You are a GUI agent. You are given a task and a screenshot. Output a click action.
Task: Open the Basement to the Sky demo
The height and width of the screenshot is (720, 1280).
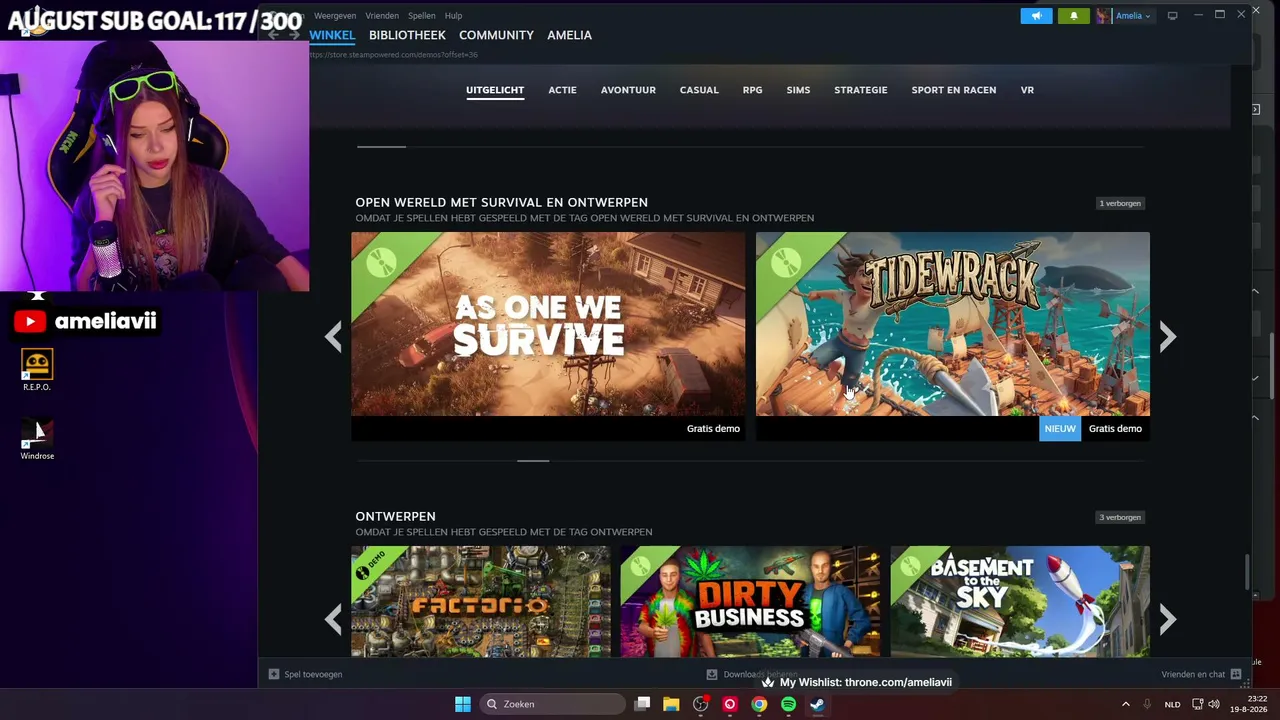pos(1020,601)
